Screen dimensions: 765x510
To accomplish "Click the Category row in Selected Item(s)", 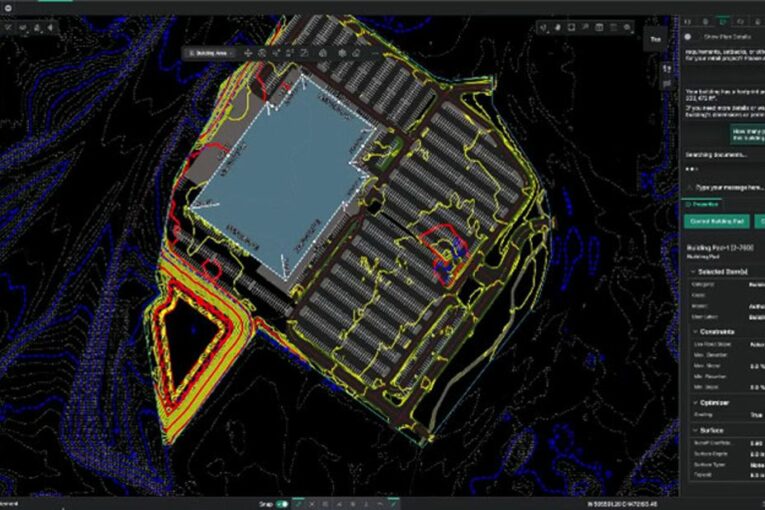I will (x=725, y=284).
